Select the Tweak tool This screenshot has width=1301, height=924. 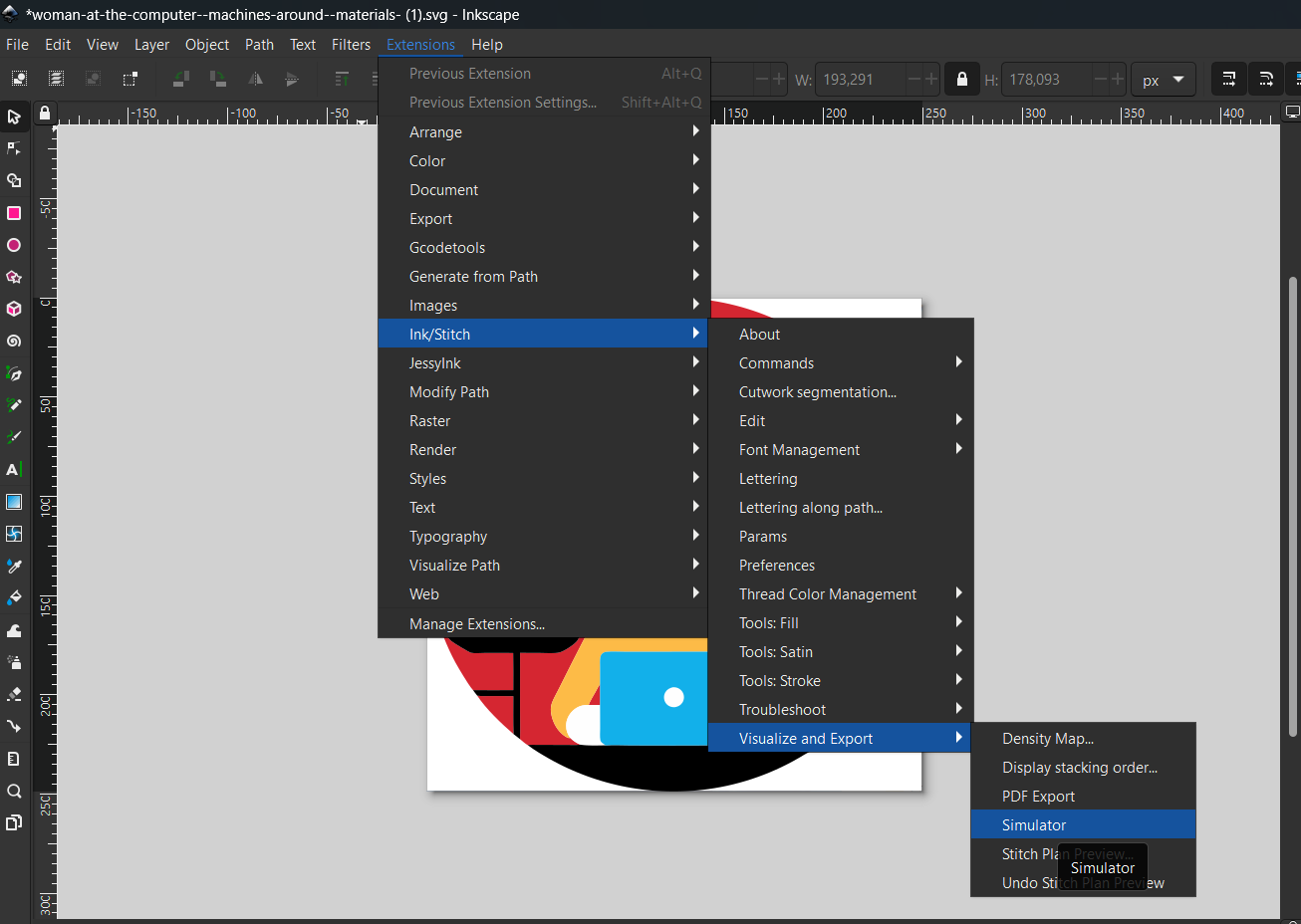coord(14,630)
